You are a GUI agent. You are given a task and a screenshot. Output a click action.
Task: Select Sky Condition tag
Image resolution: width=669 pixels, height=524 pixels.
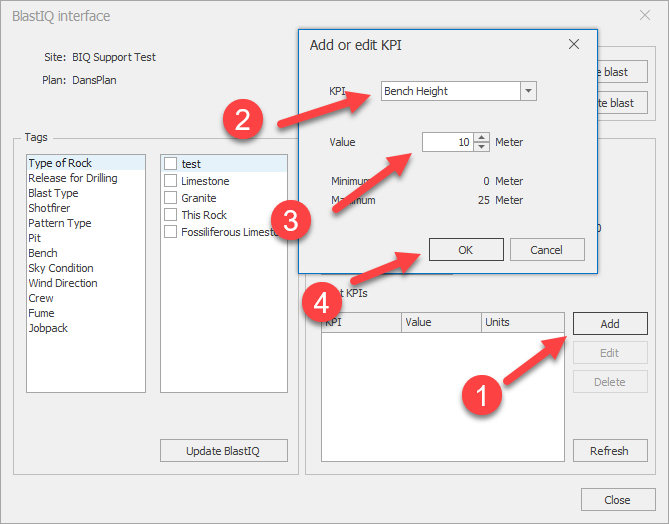click(x=86, y=268)
